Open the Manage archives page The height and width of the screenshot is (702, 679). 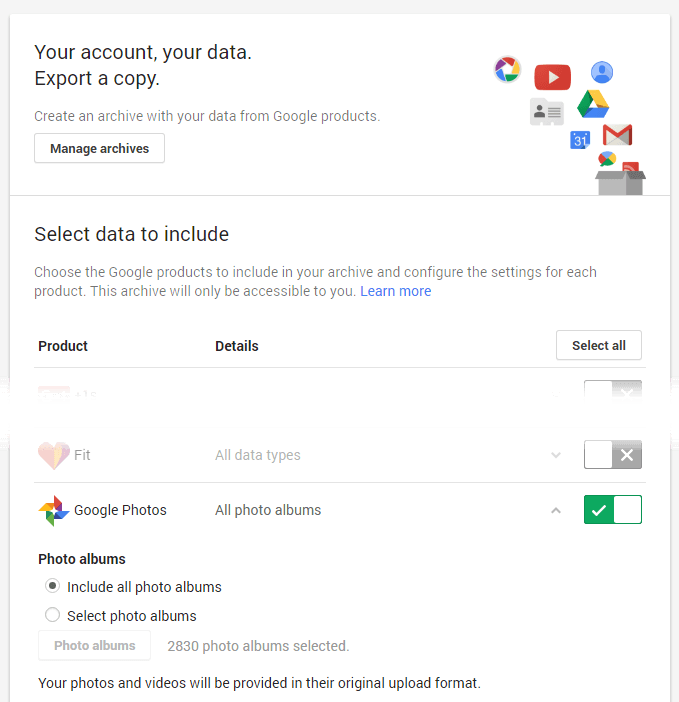99,149
